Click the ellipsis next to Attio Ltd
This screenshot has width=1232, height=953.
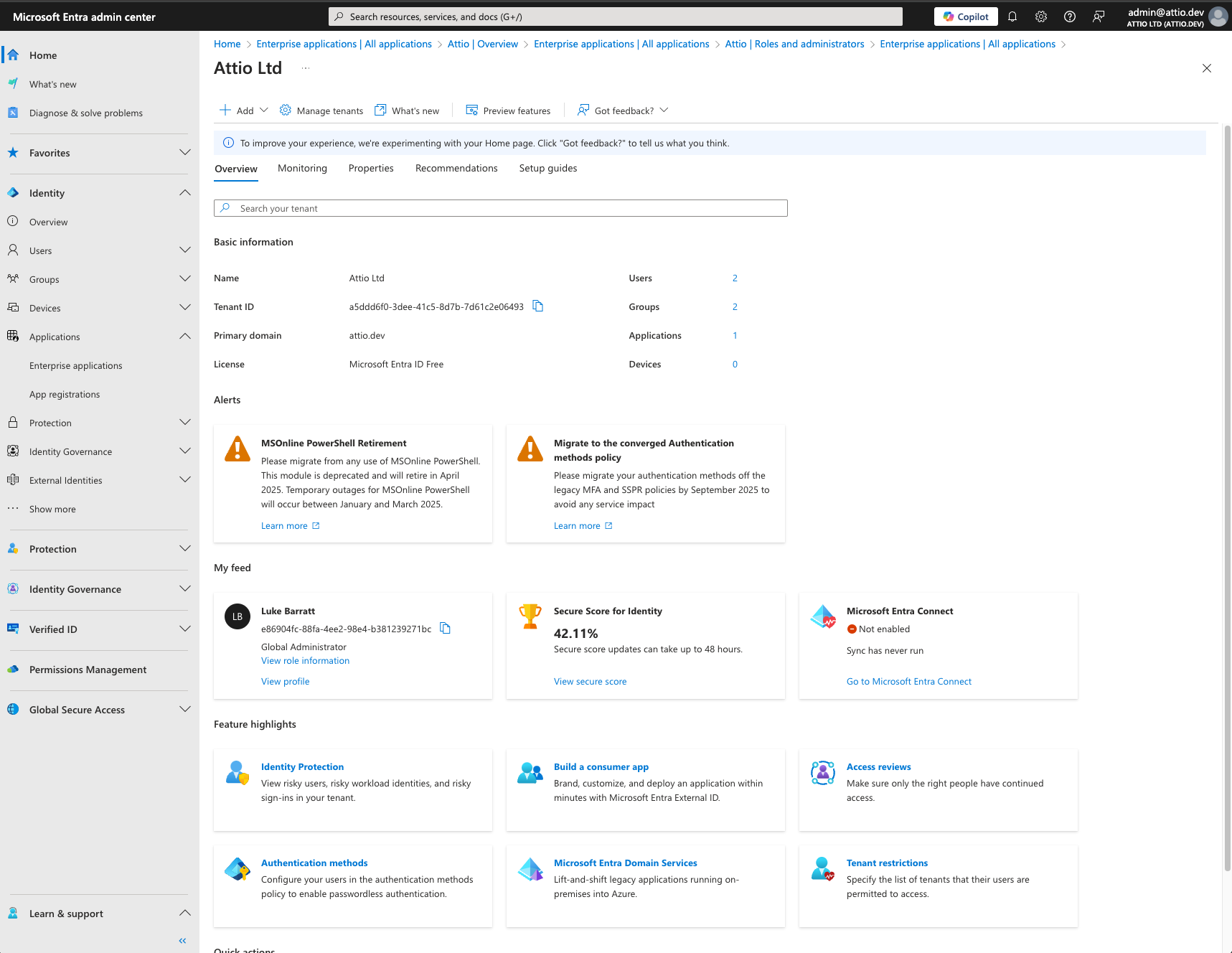306,68
